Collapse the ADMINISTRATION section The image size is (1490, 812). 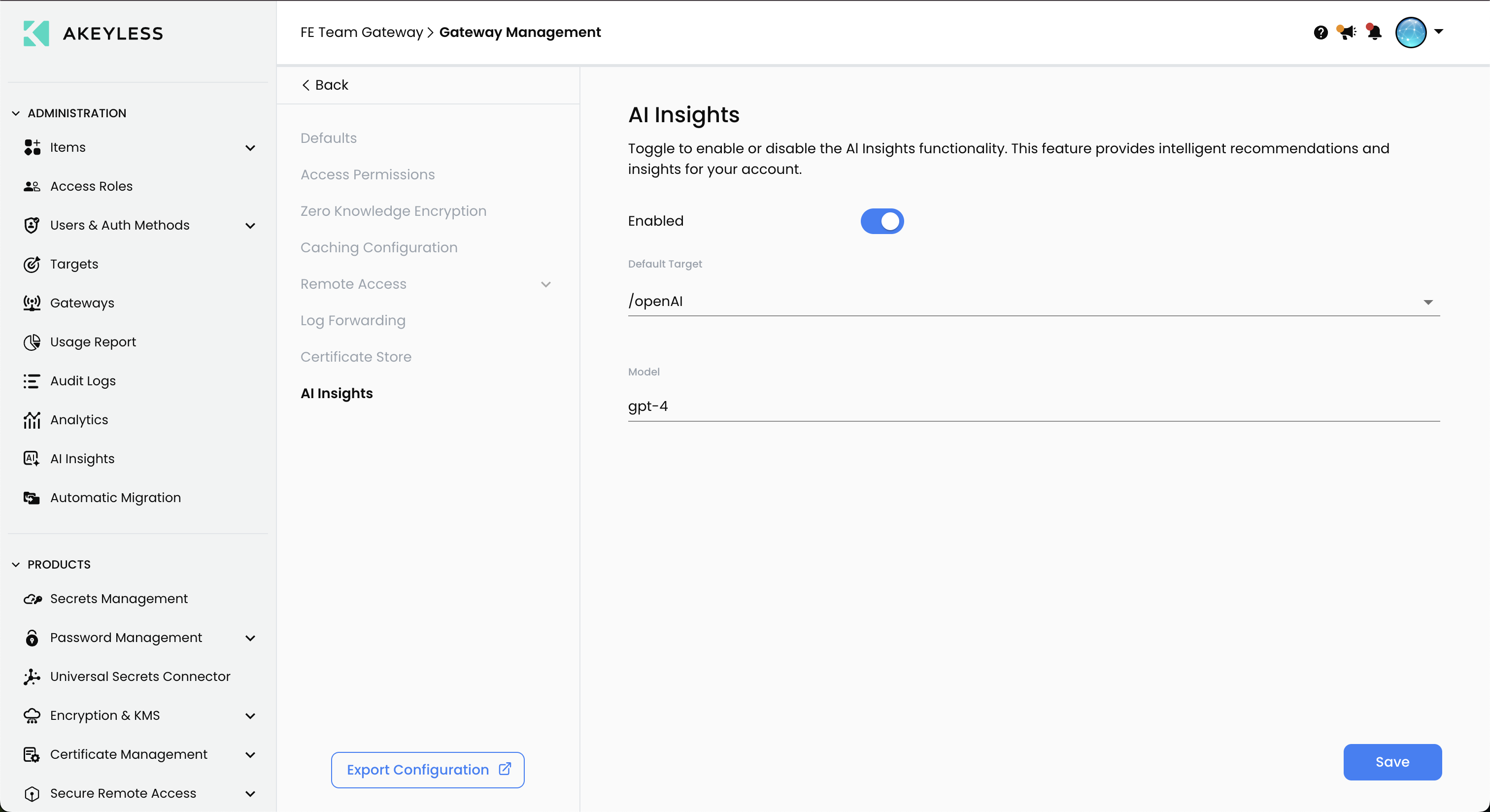[16, 113]
